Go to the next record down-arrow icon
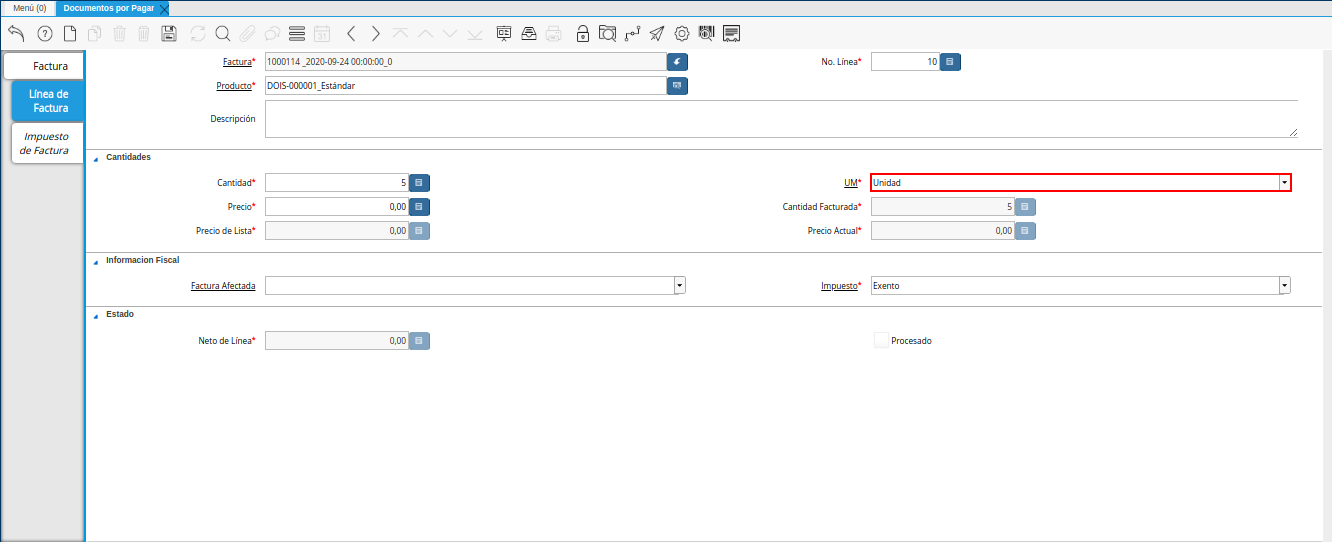Screen dimensions: 1332x542 pos(450,33)
